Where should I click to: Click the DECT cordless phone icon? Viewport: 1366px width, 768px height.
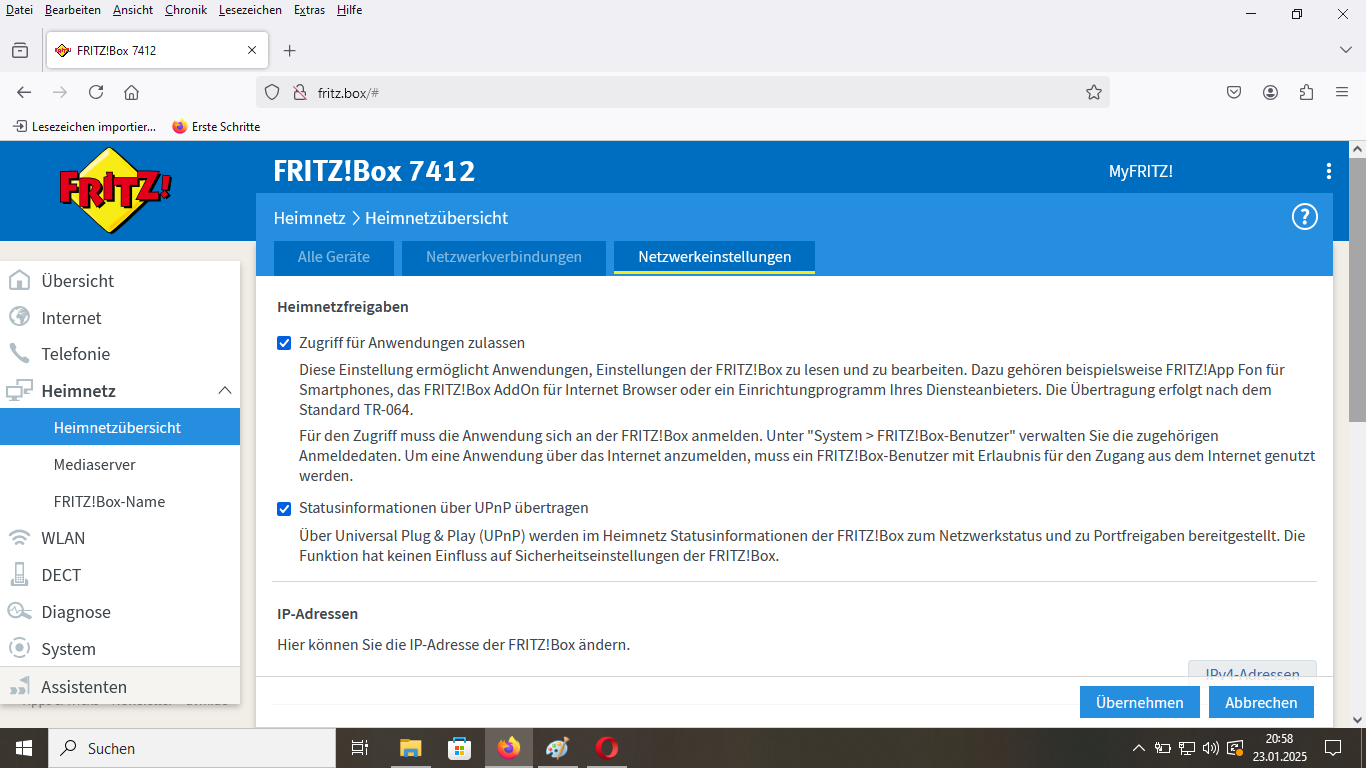point(19,574)
